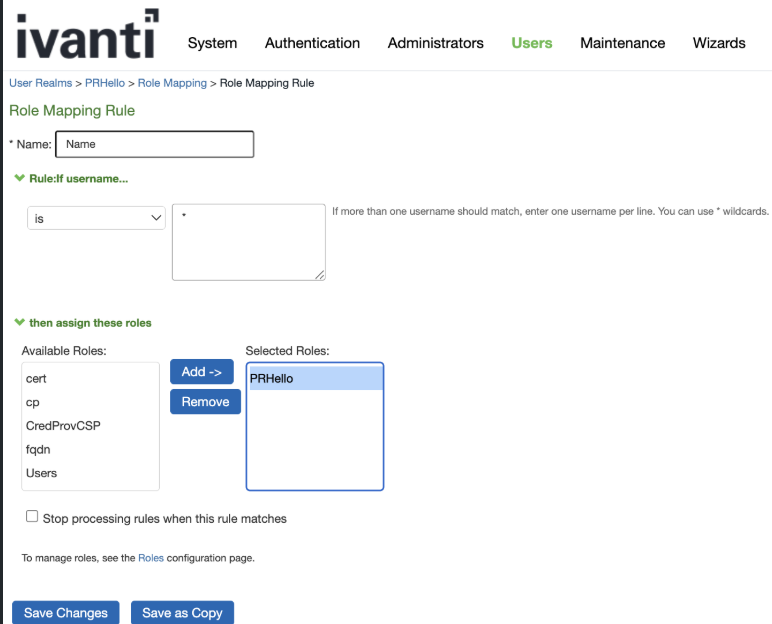Collapse the 'Rule:If username...' section
Screen dimensions: 772x624
pos(19,178)
